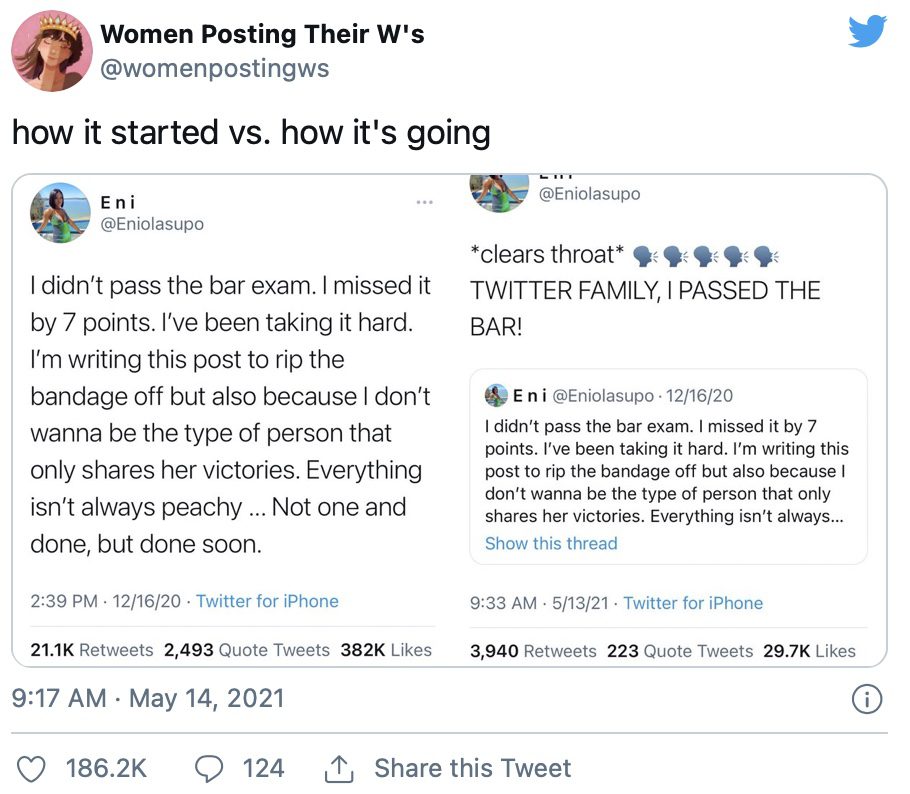910x794 pixels.
Task: Open tweet info circle icon
Action: pos(866,699)
